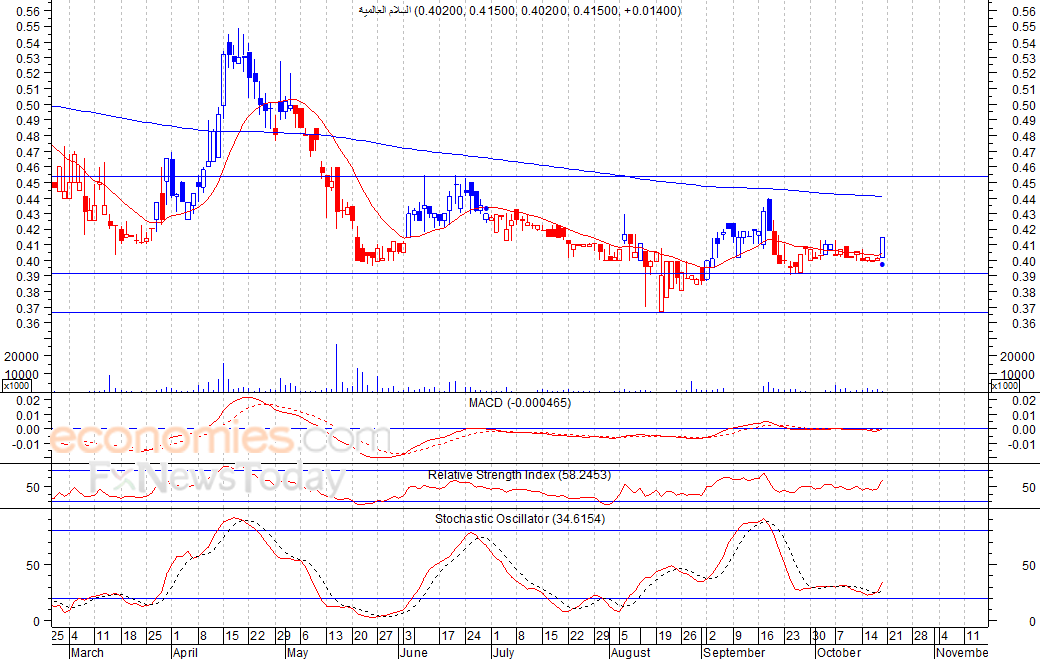
Task: Click the right x1000 volume scale box
Action: [1004, 385]
